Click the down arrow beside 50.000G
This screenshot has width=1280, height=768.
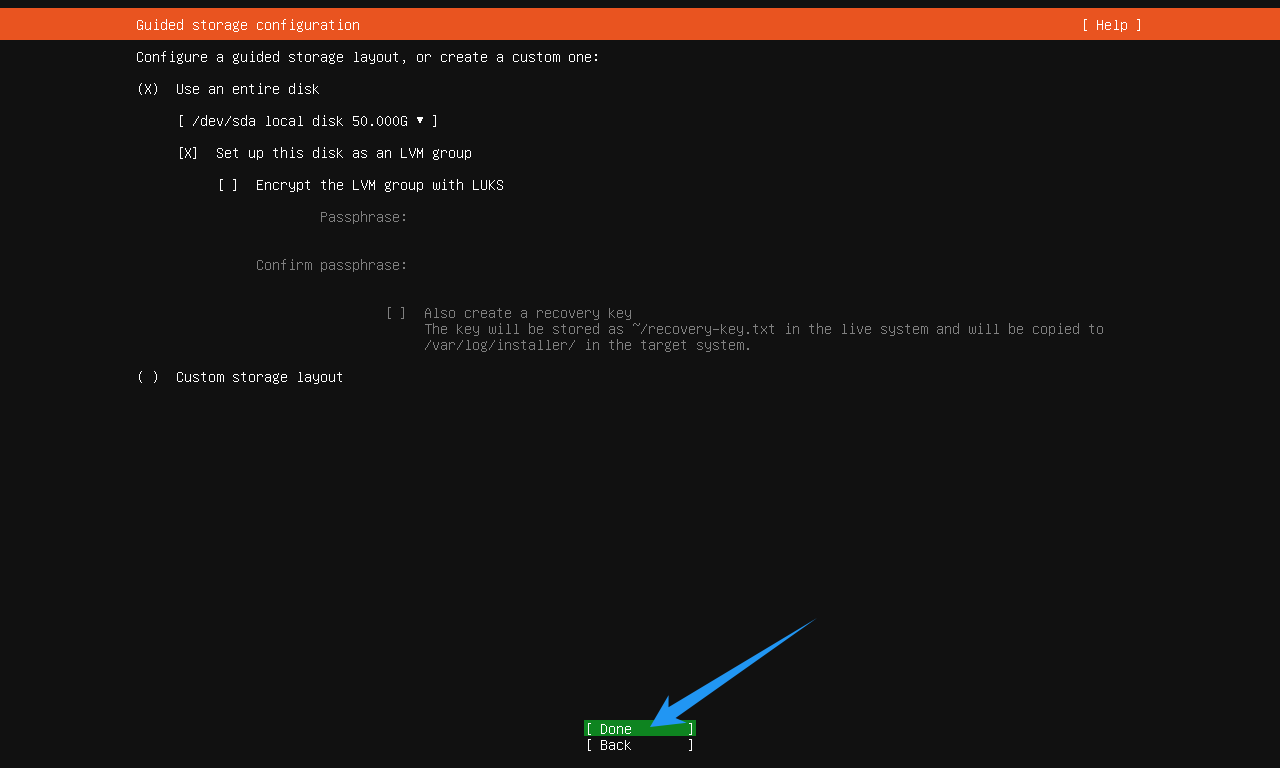(x=420, y=120)
